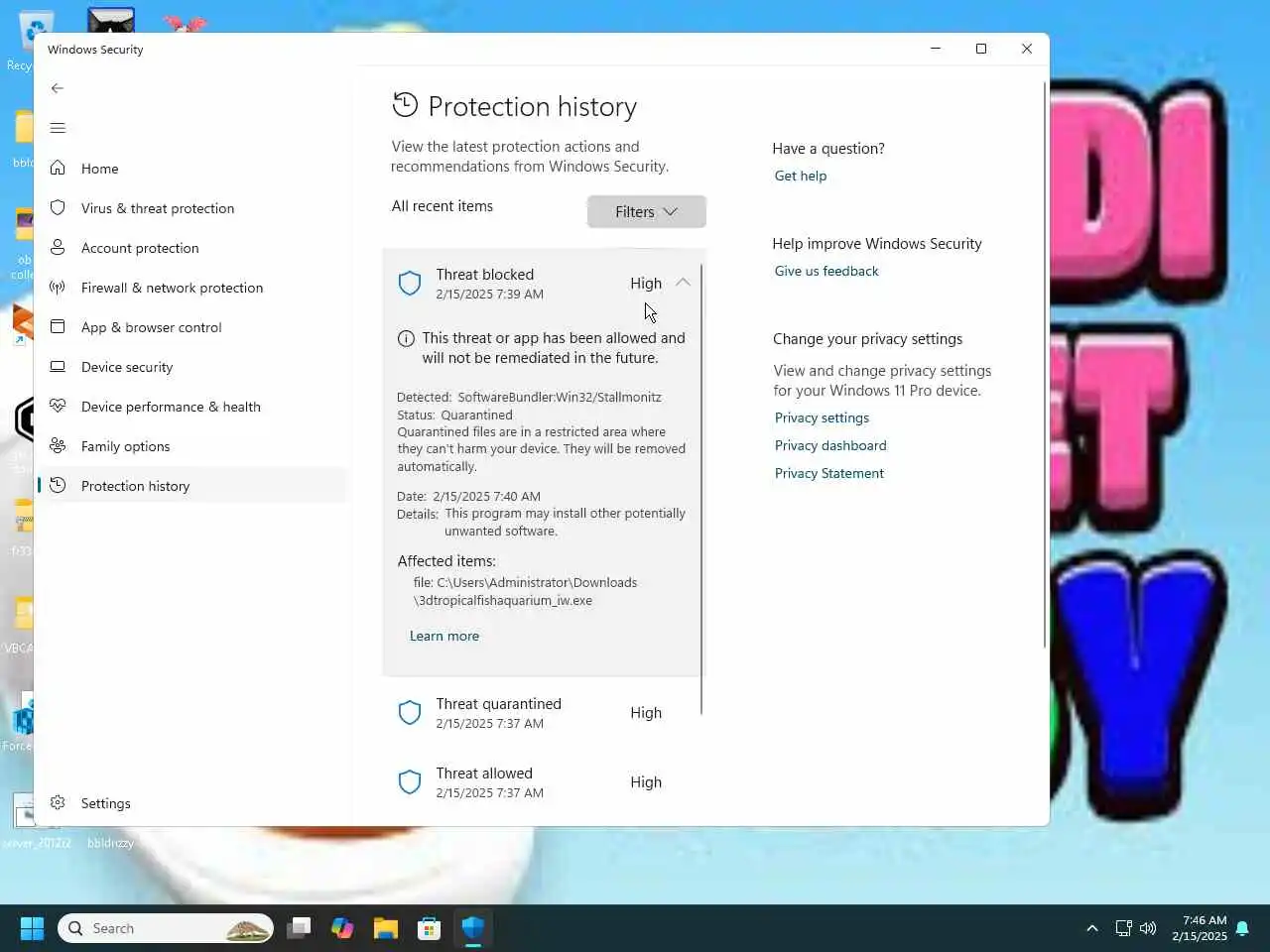Click the App & browser control window icon
The image size is (1270, 952).
point(58,326)
